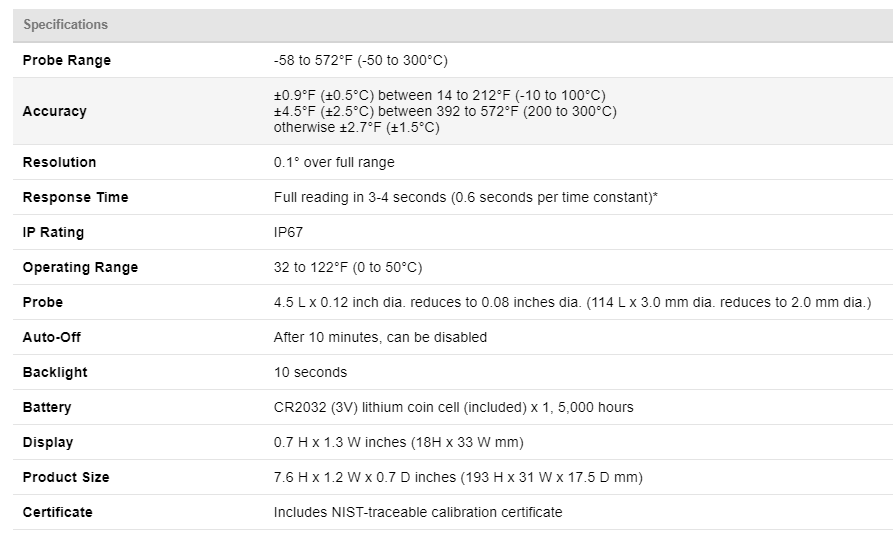Click the Accuracy row label
This screenshot has width=893, height=536.
(55, 111)
